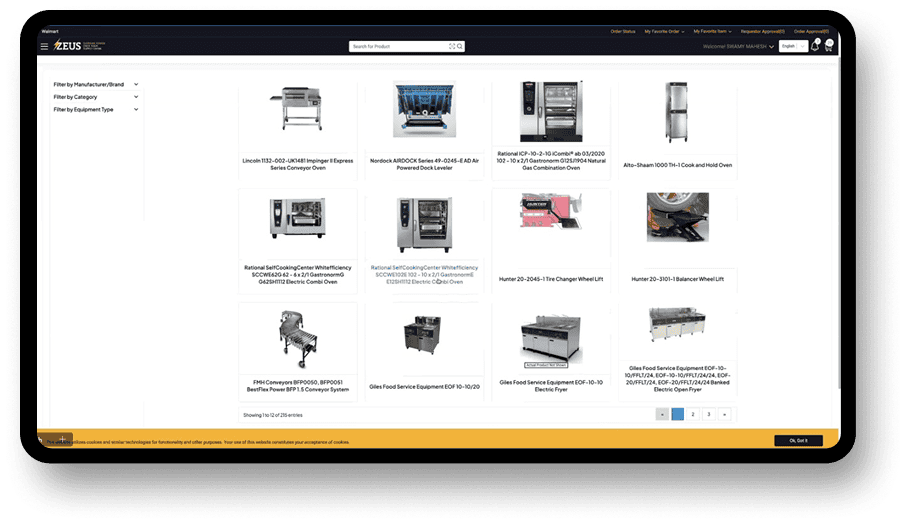Open the Alto-Shaam Cook and Hold Oven image
This screenshot has width=906, height=524.
coord(677,112)
